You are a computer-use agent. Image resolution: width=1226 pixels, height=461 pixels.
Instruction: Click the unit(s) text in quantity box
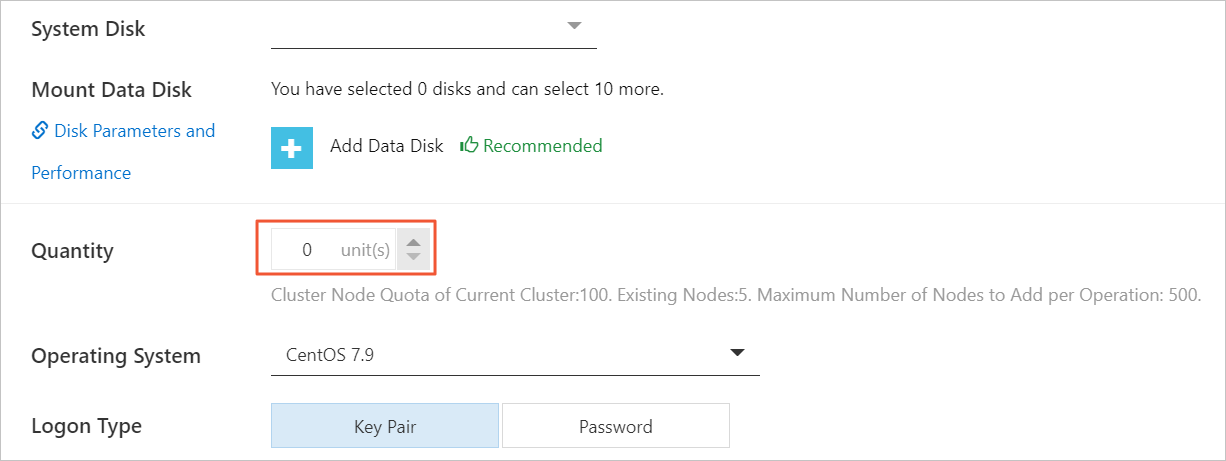(x=365, y=250)
